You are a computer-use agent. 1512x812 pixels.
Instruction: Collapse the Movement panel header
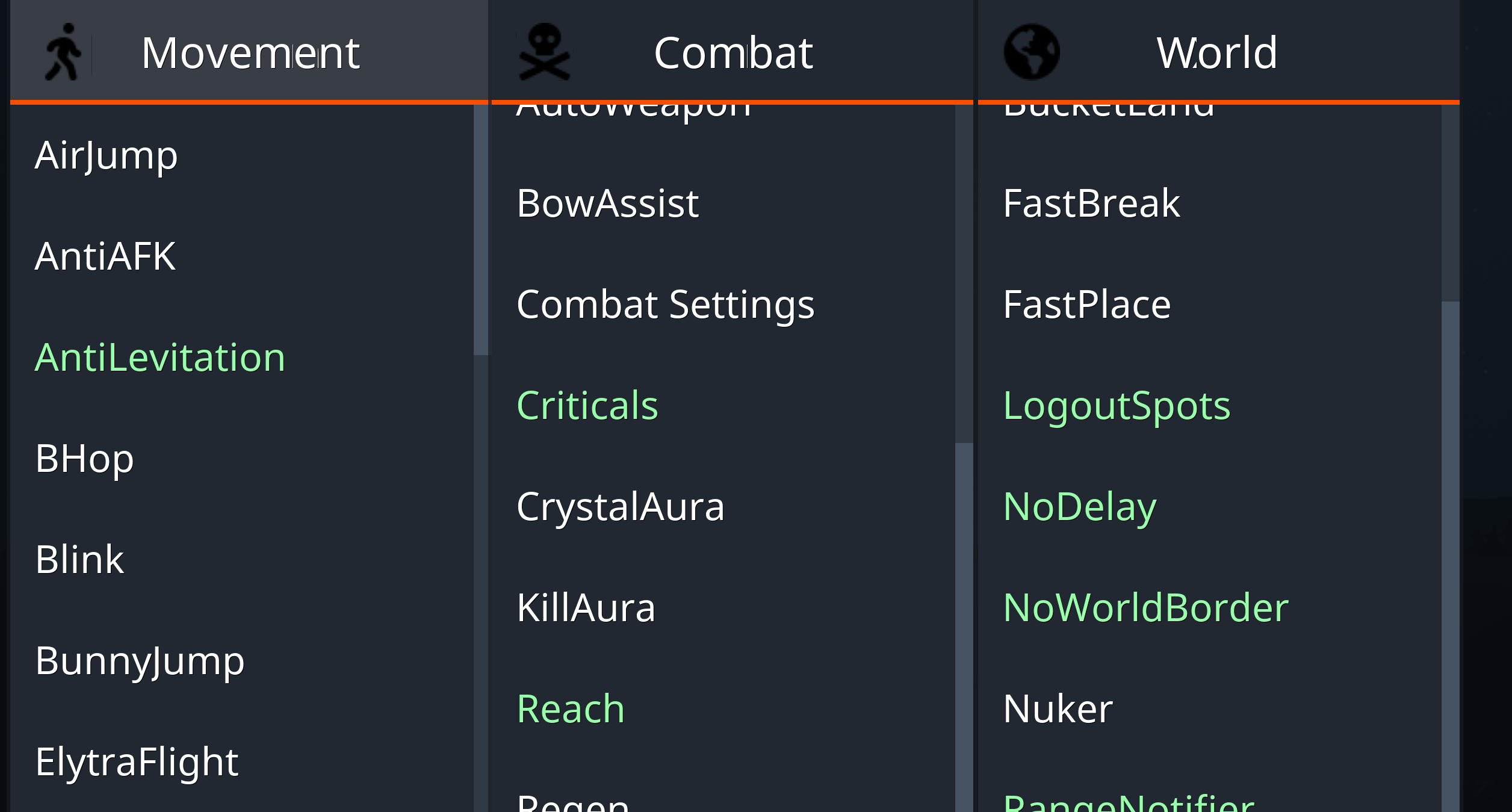(x=249, y=51)
